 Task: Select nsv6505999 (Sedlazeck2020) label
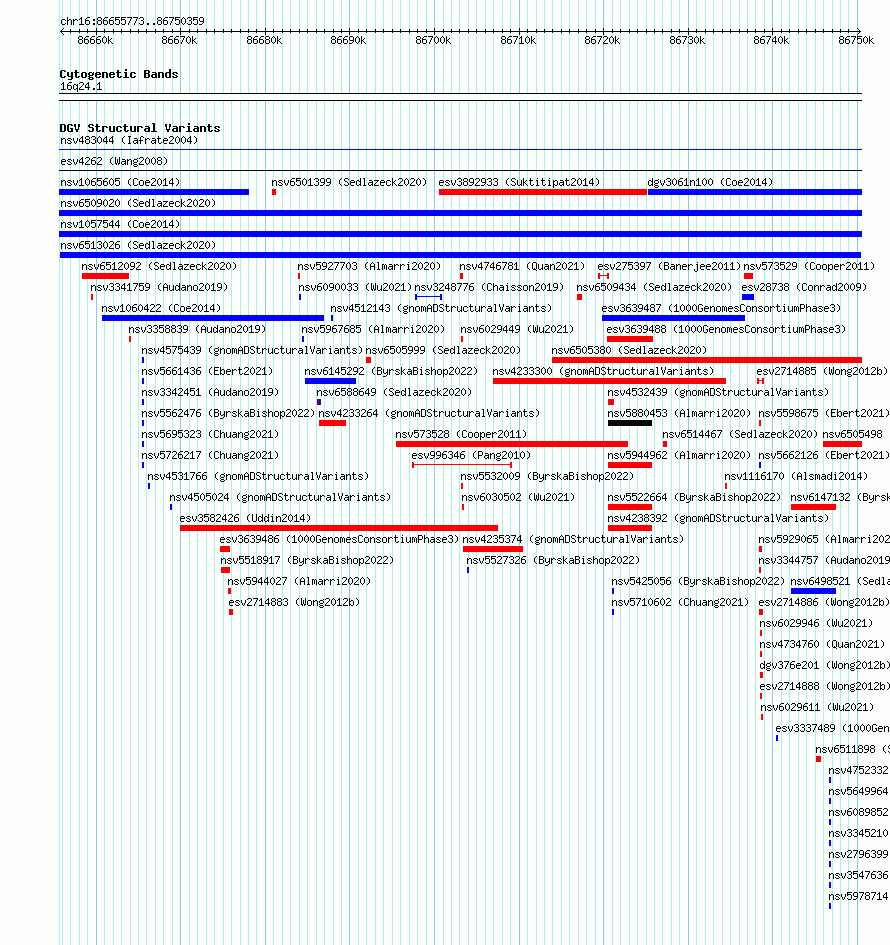pos(443,351)
